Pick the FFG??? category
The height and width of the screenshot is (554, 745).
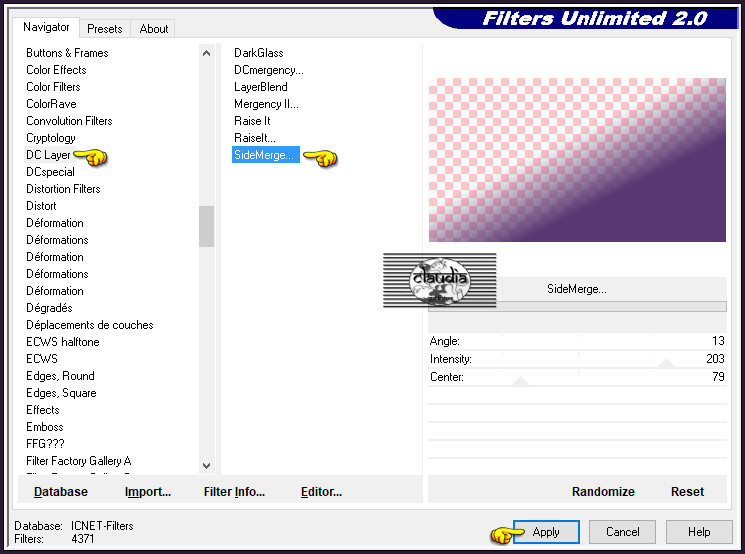(x=45, y=444)
